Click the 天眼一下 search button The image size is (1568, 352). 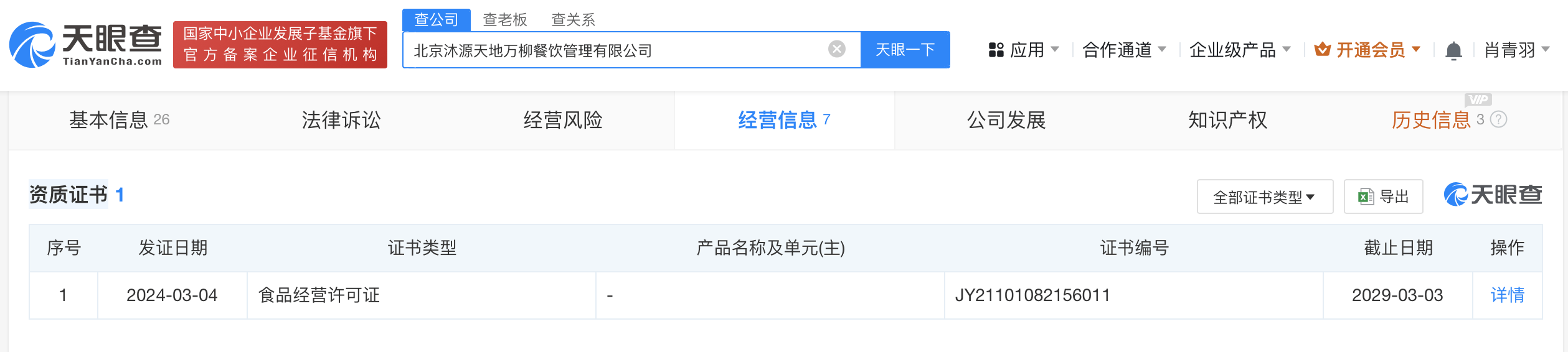coord(905,50)
